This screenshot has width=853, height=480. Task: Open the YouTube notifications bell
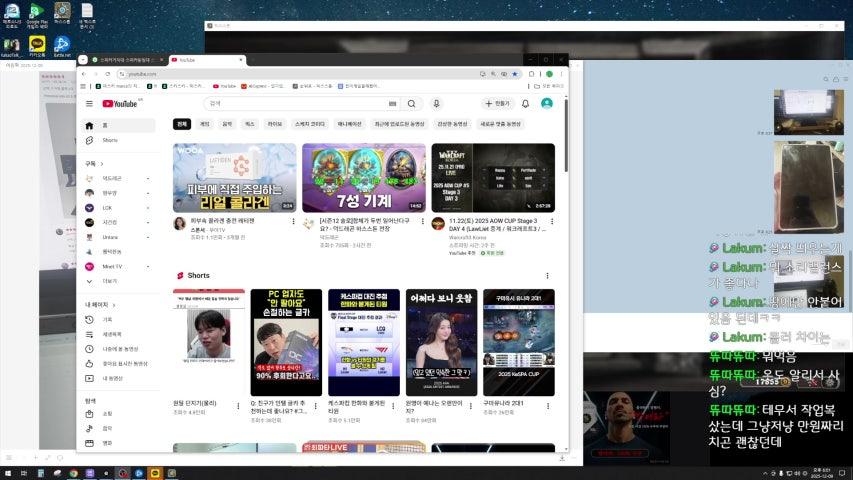click(525, 104)
